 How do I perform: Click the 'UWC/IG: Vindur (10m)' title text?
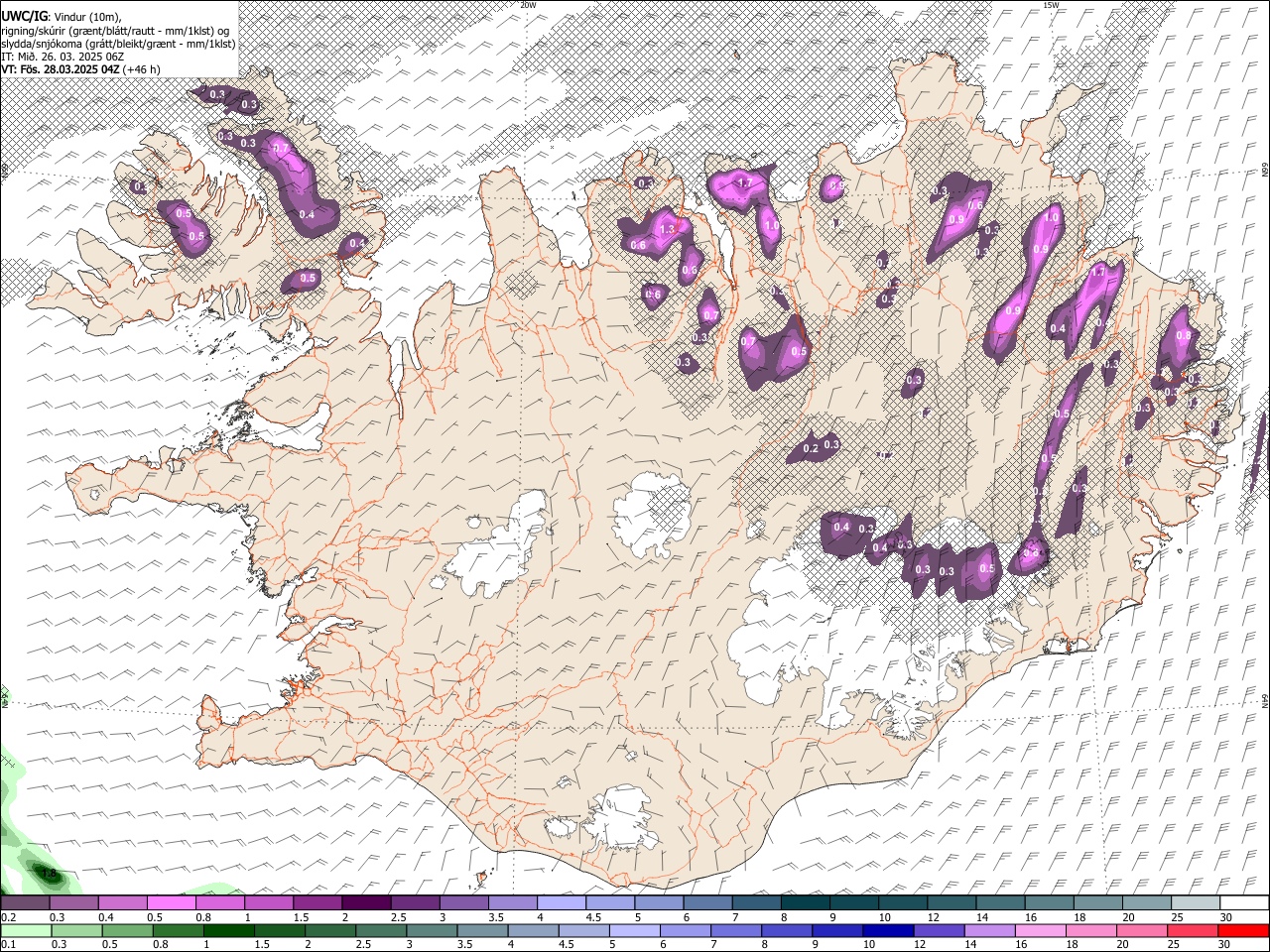tap(62, 17)
